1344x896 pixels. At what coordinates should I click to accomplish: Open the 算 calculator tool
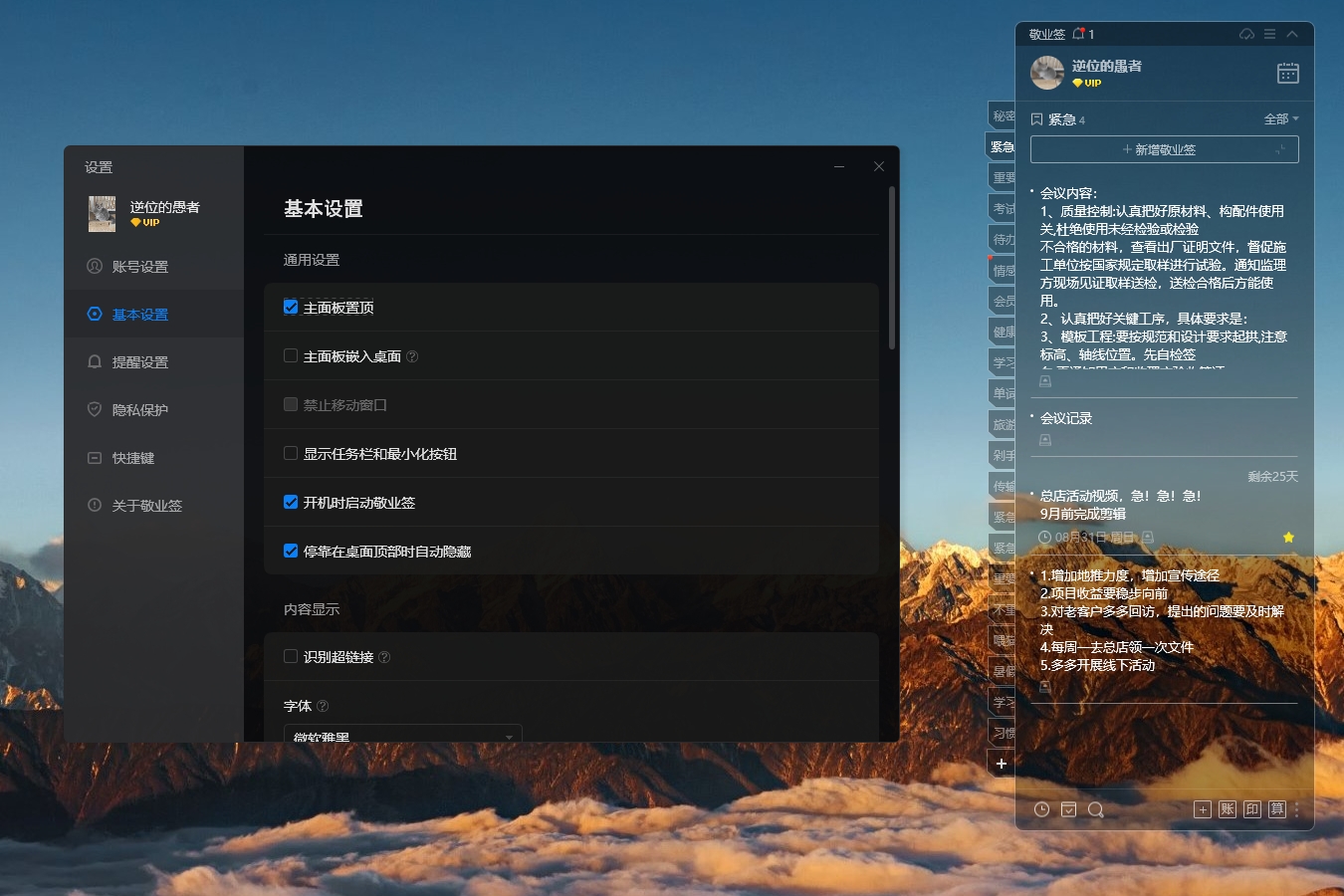tap(1277, 809)
